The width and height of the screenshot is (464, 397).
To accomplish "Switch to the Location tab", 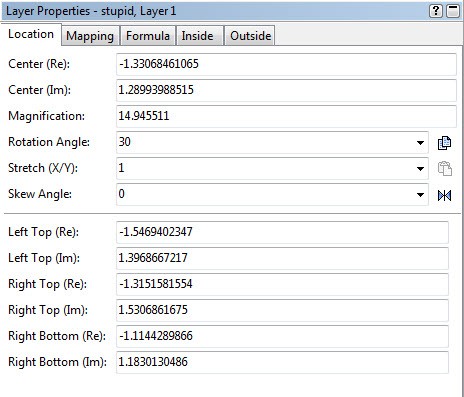I will click(x=31, y=34).
